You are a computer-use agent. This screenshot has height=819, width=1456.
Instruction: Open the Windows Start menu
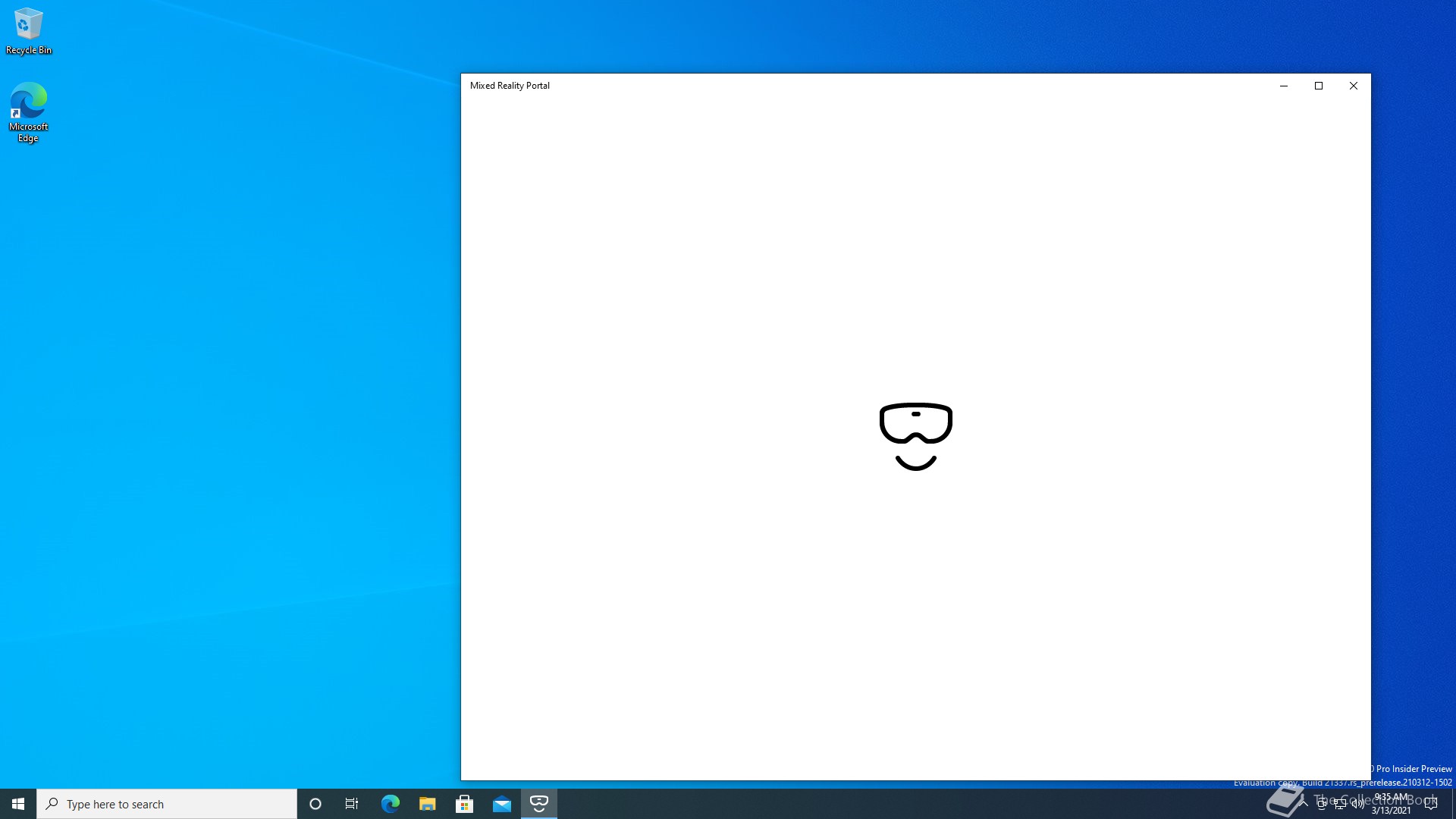18,804
